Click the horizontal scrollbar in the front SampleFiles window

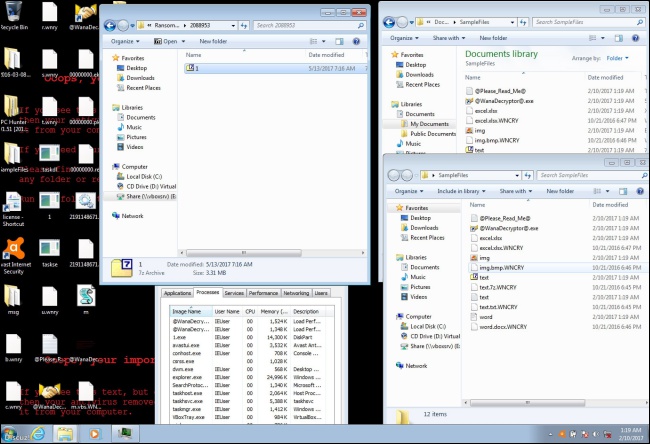[x=527, y=403]
